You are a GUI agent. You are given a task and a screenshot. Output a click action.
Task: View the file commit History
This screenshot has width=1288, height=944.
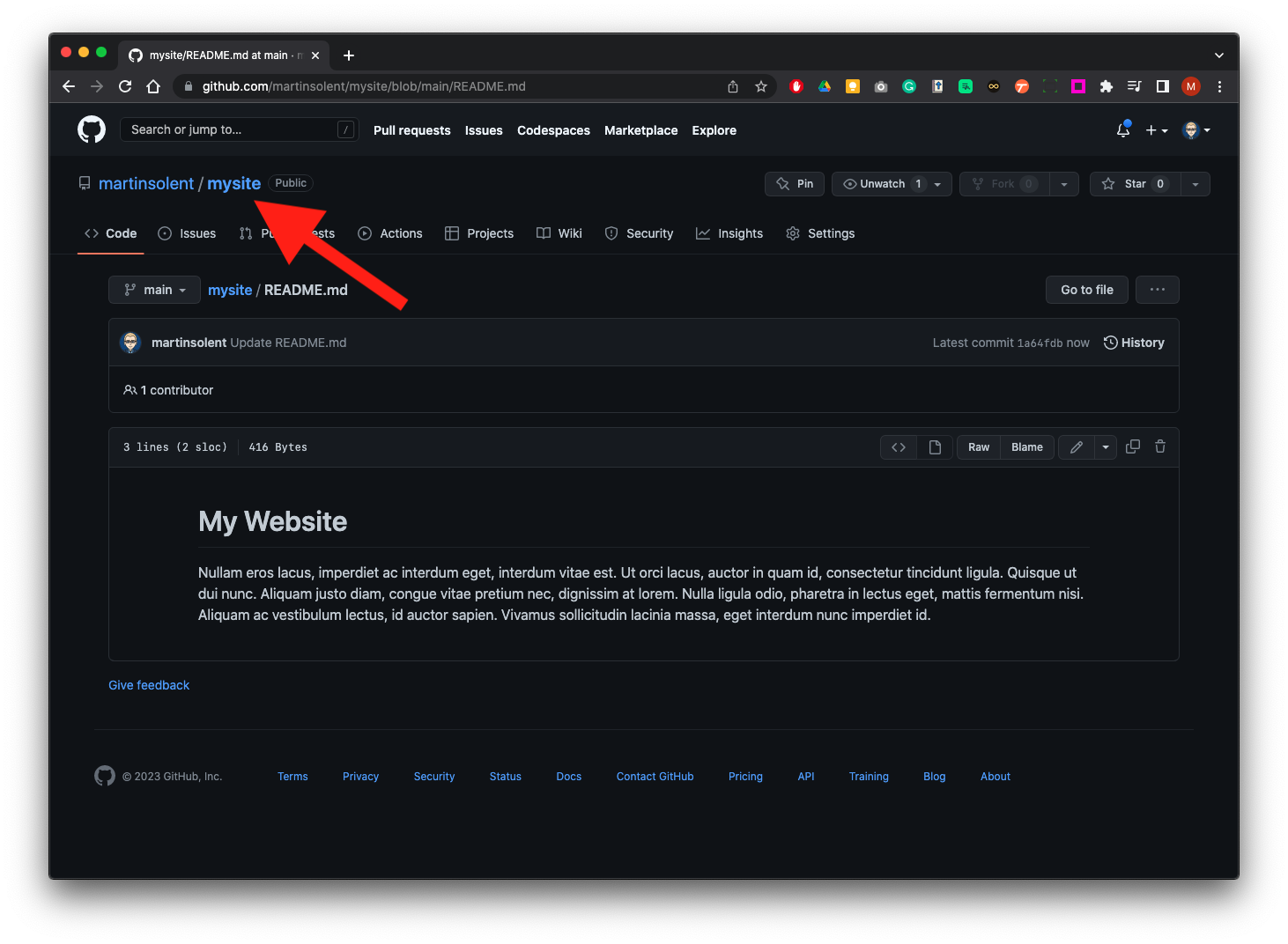click(x=1134, y=343)
